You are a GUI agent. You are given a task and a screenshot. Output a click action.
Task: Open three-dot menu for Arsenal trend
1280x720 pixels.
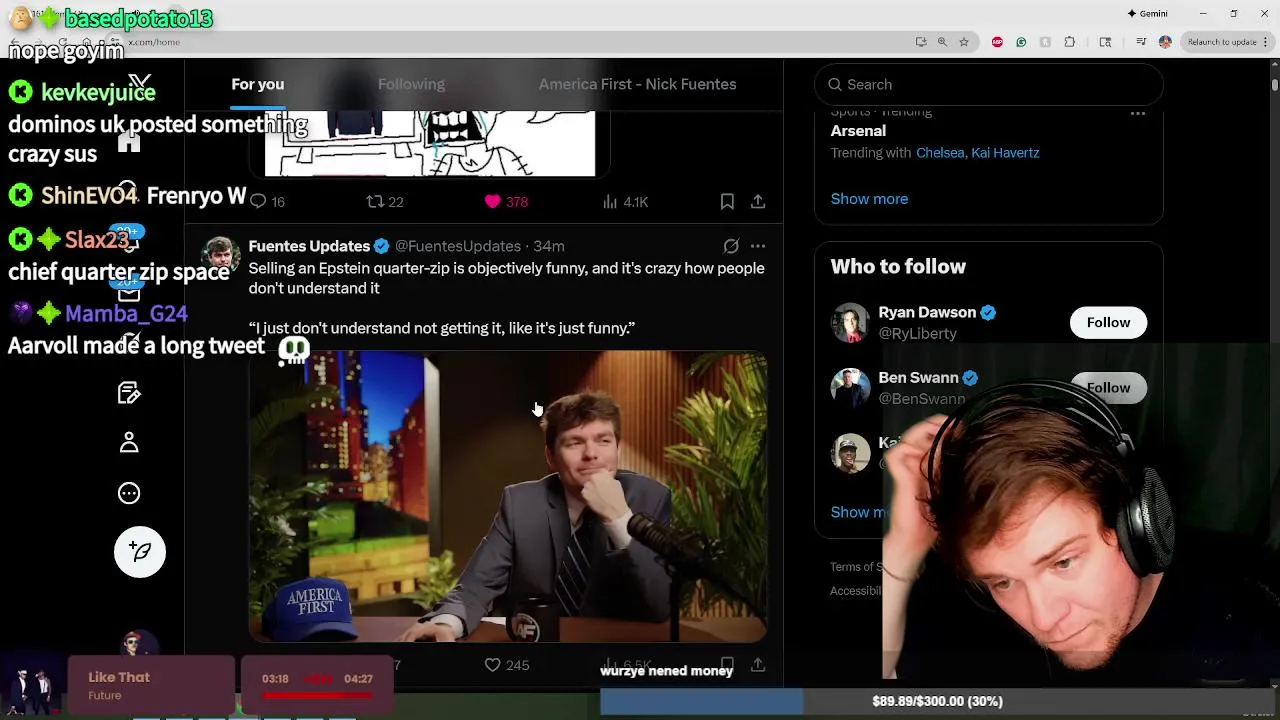click(x=1137, y=114)
